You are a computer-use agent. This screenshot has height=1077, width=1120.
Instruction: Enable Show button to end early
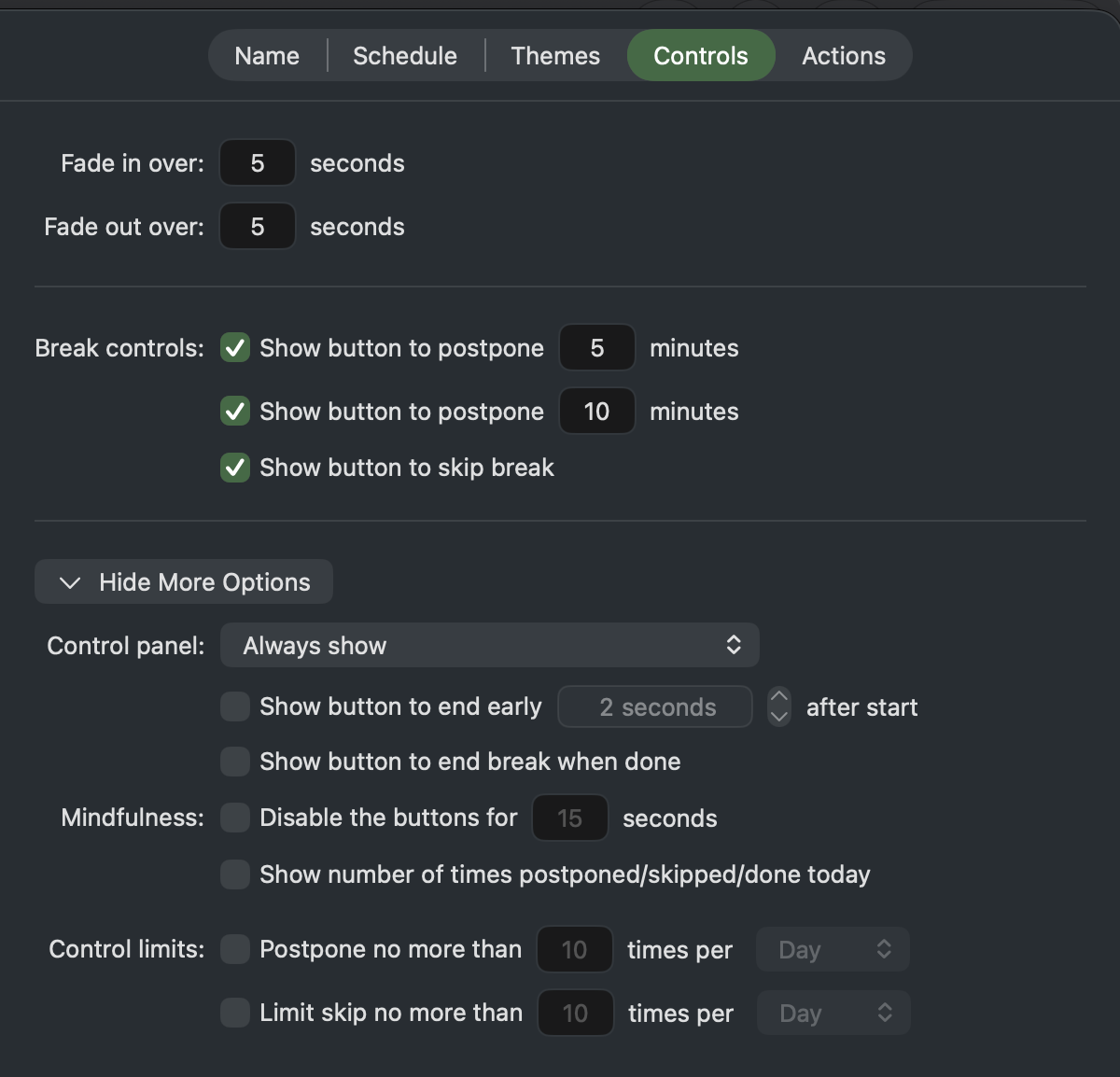[235, 706]
